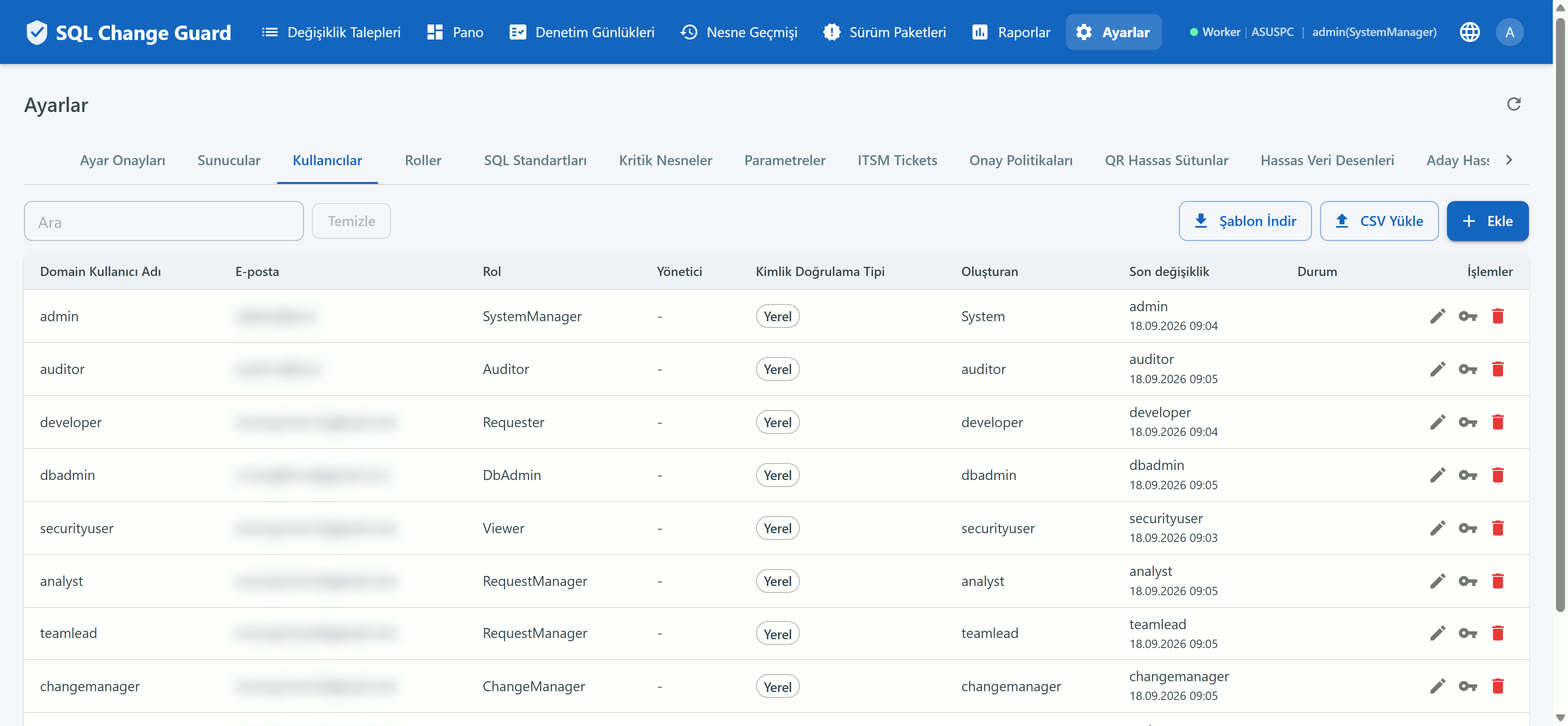Edit the developer user

(x=1438, y=422)
